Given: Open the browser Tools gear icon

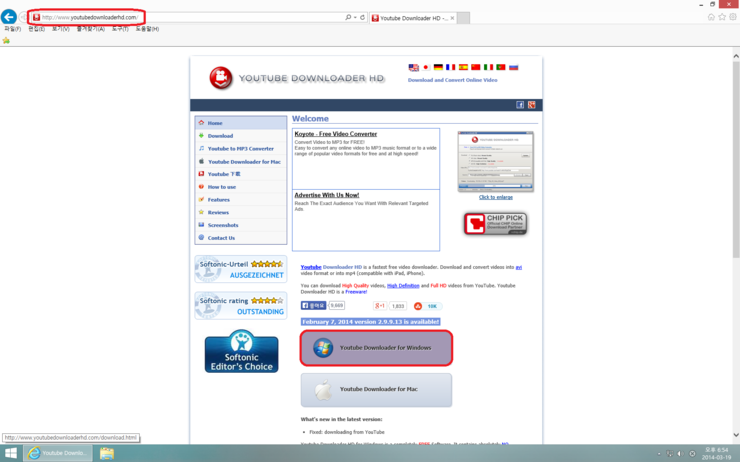Looking at the screenshot, I should tap(733, 17).
